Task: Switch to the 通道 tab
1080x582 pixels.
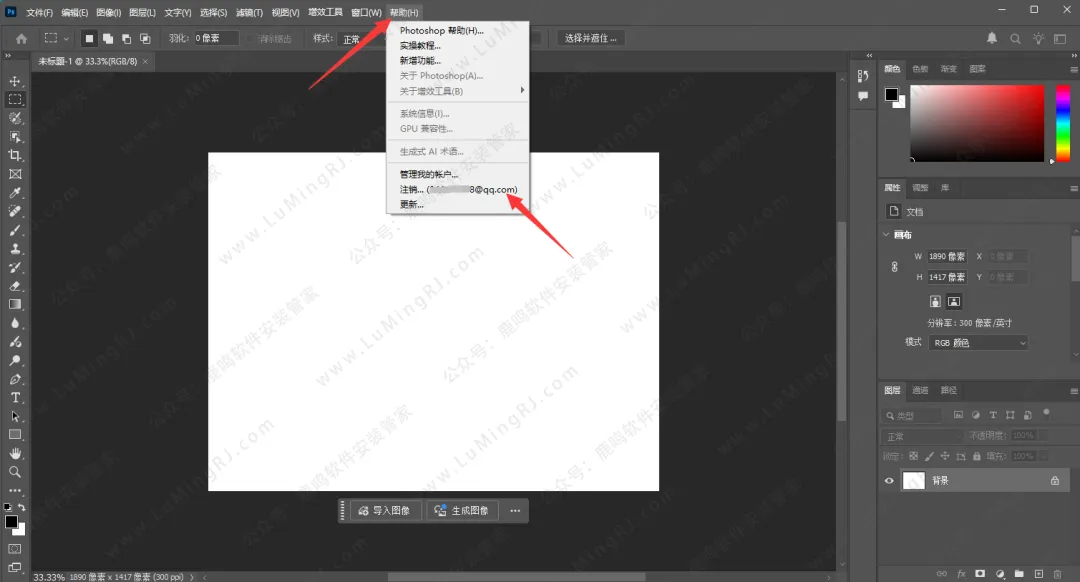Action: pyautogui.click(x=920, y=391)
